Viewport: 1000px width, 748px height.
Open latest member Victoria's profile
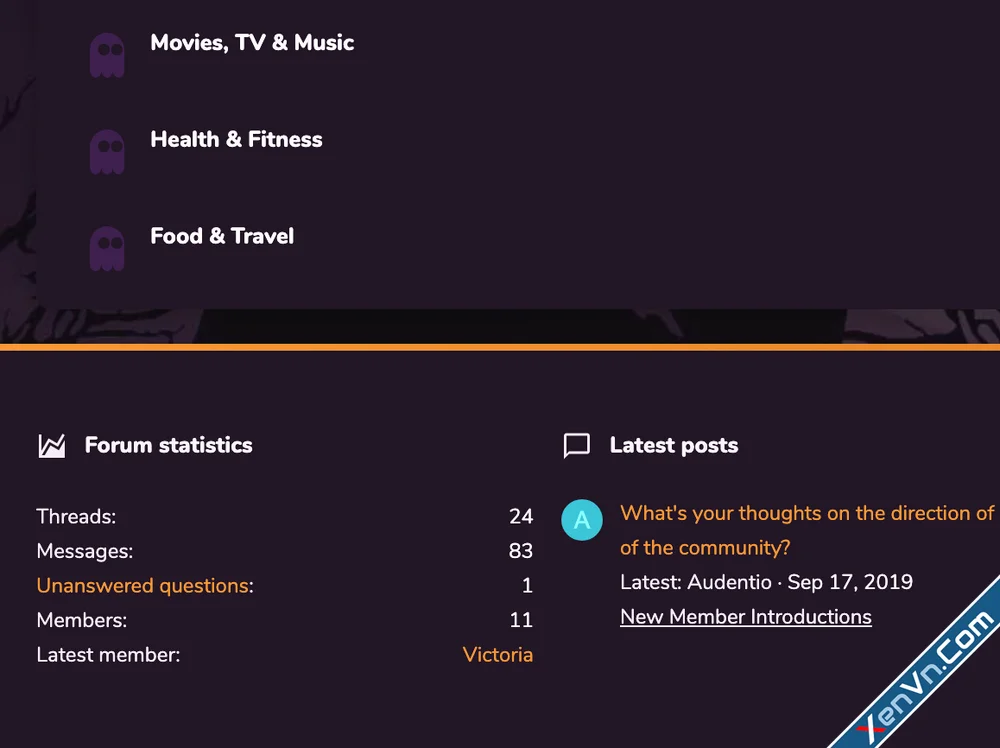[498, 654]
